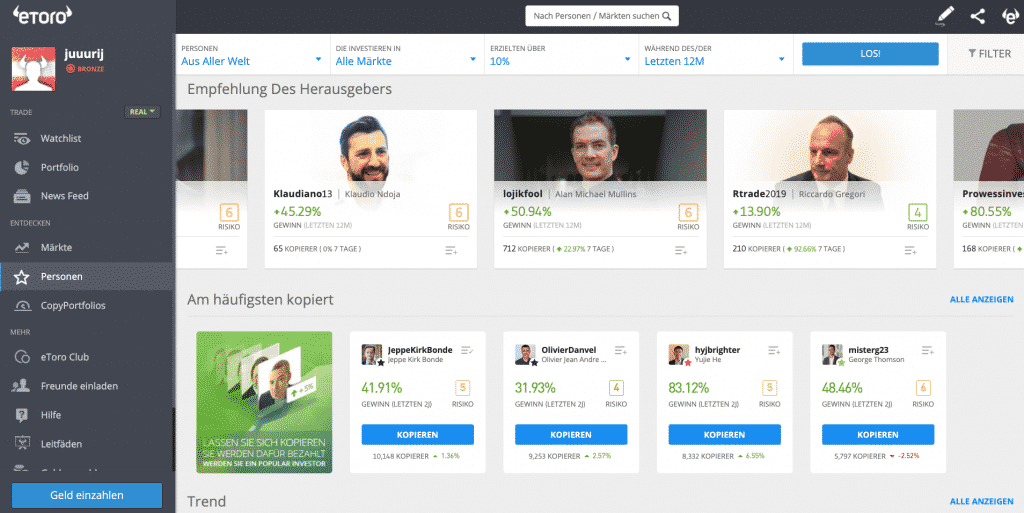
Task: Click the Personen star icon
Action: point(22,277)
